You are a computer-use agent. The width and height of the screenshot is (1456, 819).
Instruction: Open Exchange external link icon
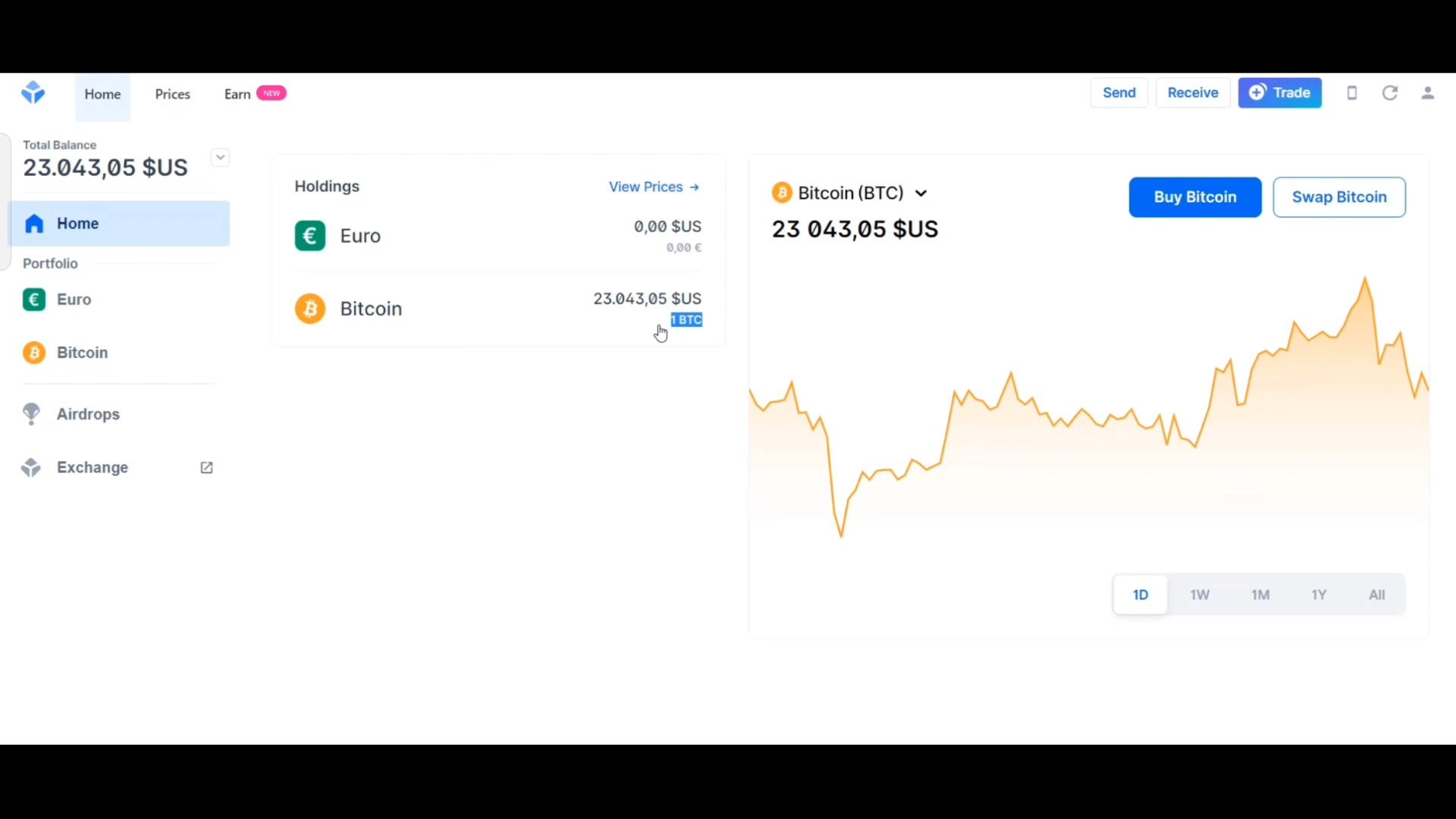coord(206,468)
